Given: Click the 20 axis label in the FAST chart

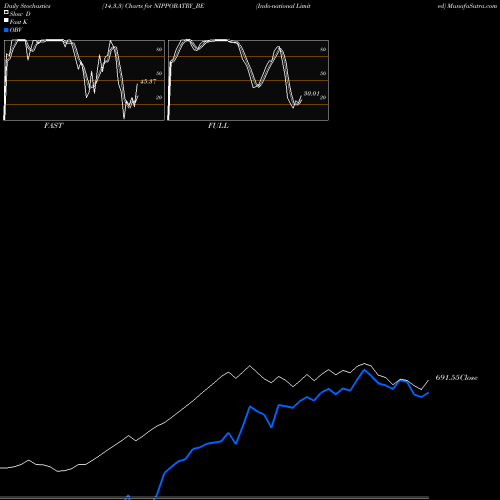Looking at the screenshot, I should 159,97.
